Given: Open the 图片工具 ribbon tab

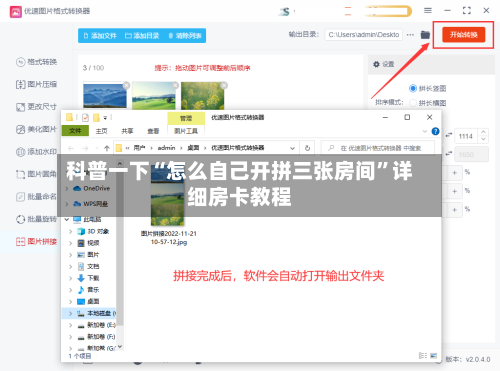Looking at the screenshot, I should click(186, 131).
